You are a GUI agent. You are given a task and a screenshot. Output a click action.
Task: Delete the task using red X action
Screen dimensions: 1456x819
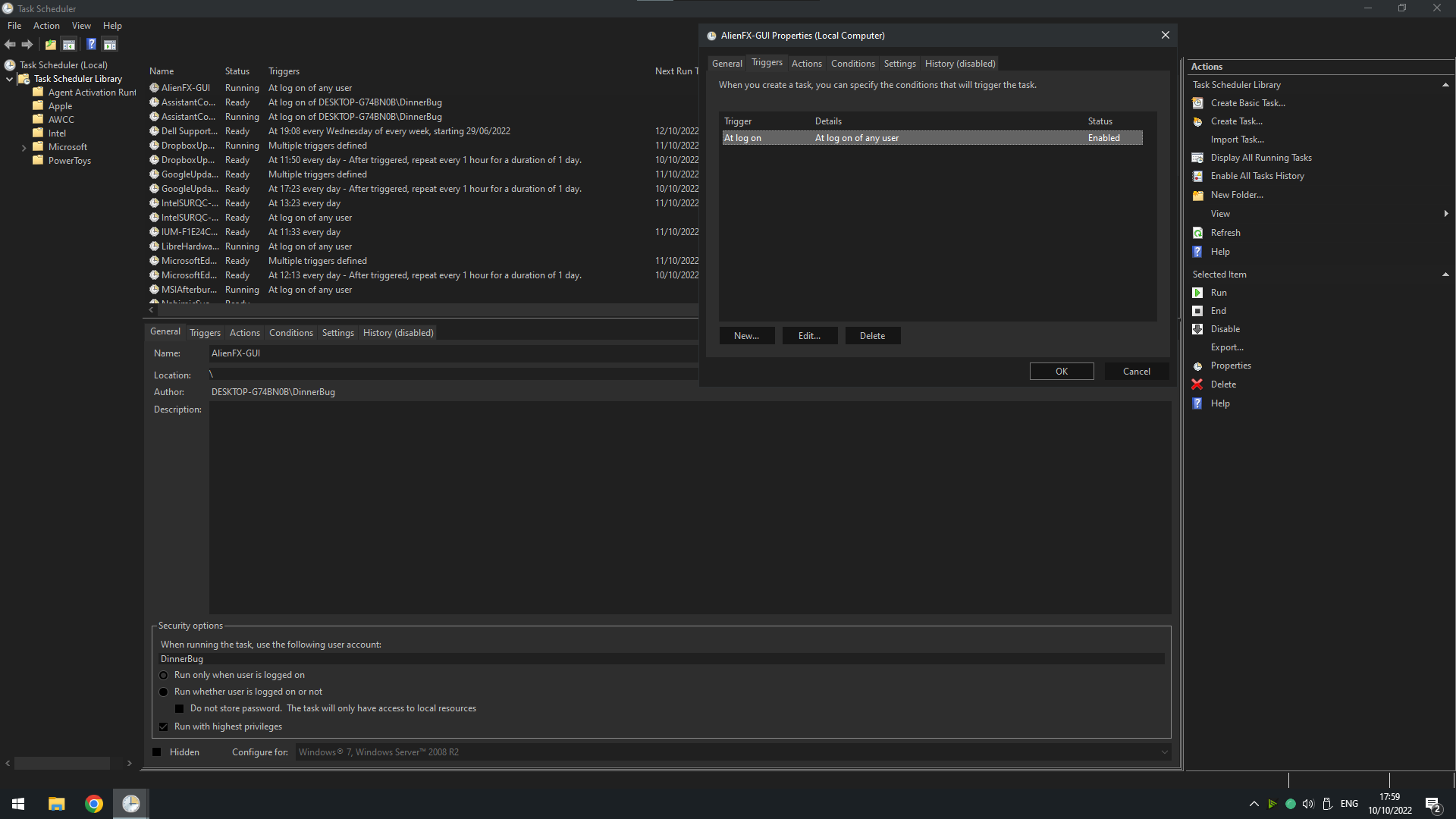pos(1222,384)
